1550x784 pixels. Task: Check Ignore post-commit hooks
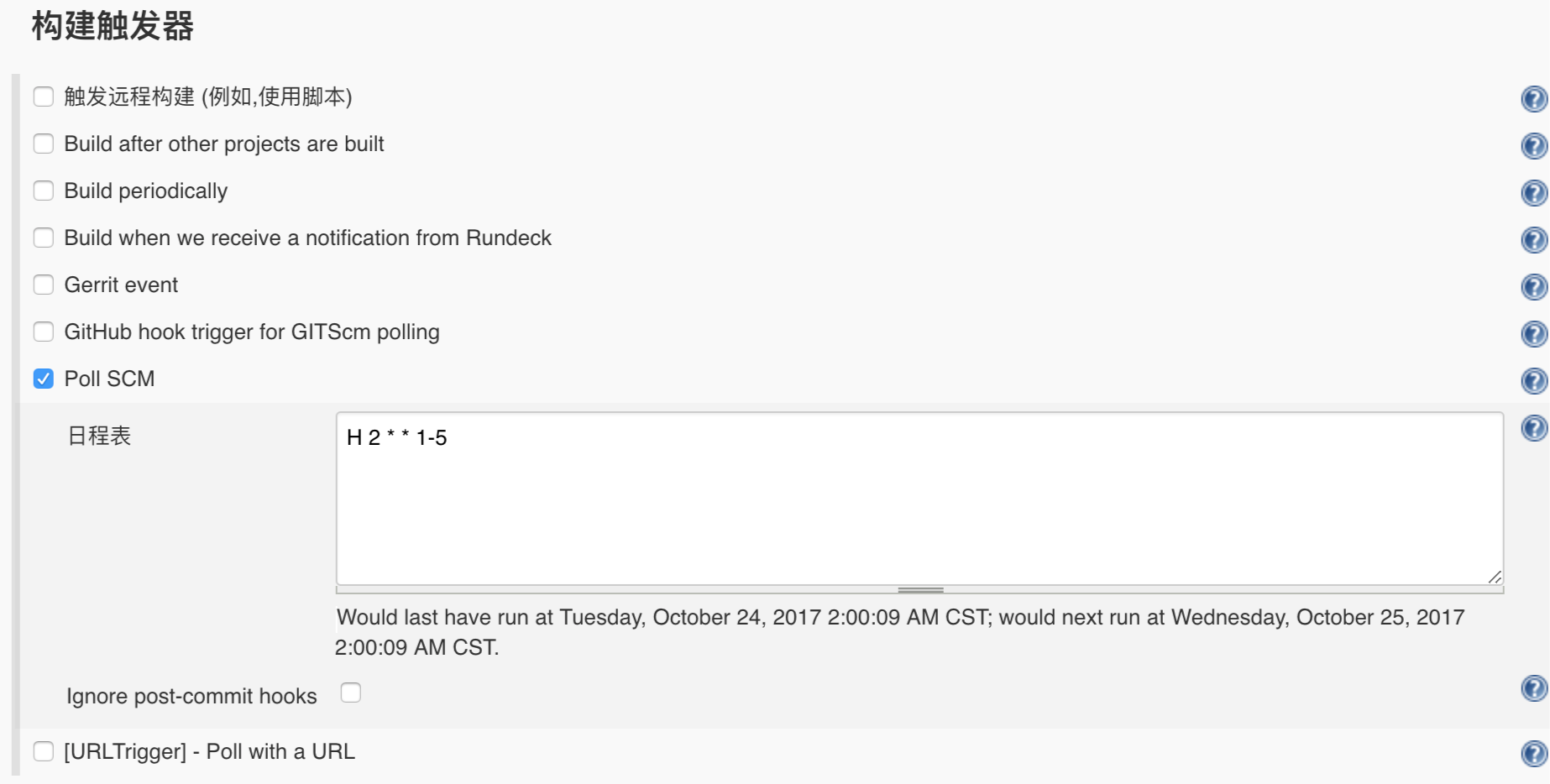pyautogui.click(x=351, y=692)
